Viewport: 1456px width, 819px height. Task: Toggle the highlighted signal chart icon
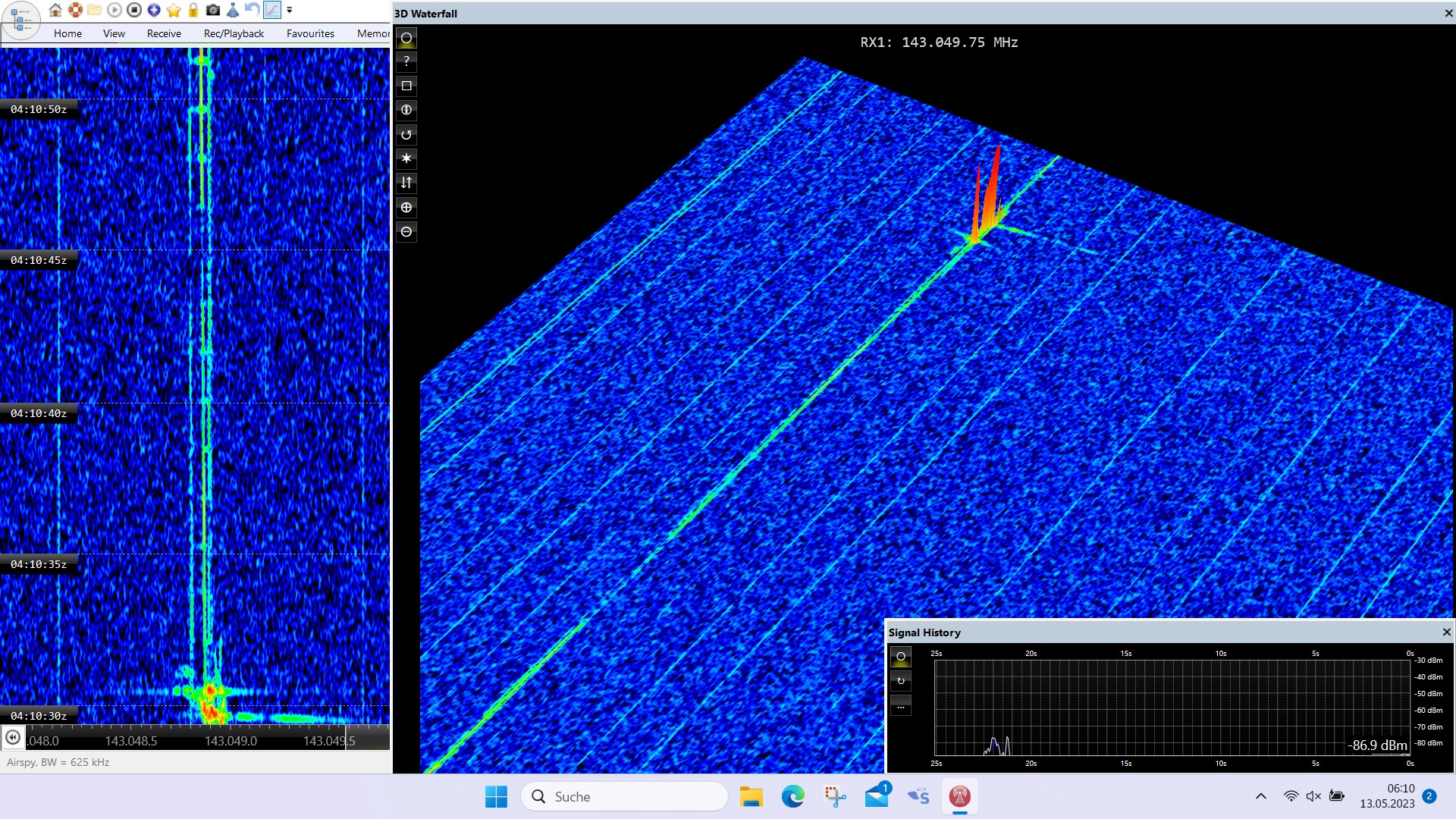click(x=271, y=10)
